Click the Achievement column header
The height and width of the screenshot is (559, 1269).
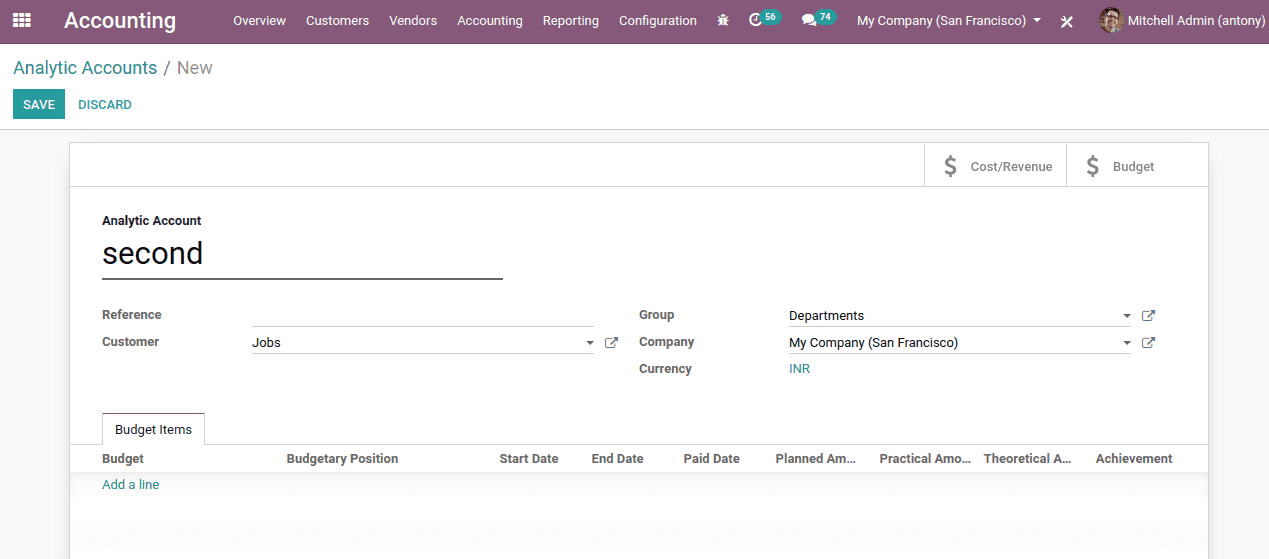(1134, 459)
